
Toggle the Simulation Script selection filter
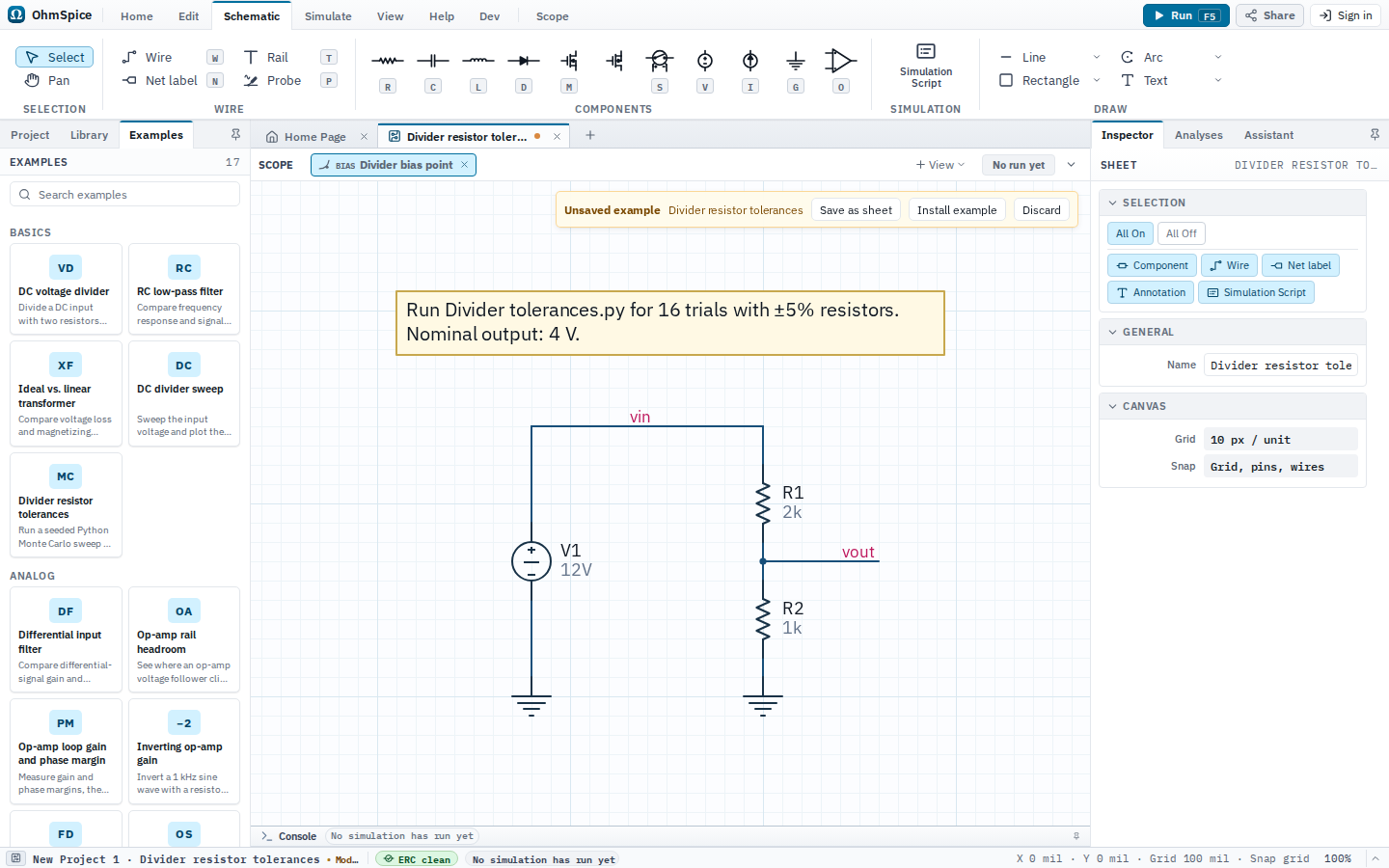[x=1256, y=292]
